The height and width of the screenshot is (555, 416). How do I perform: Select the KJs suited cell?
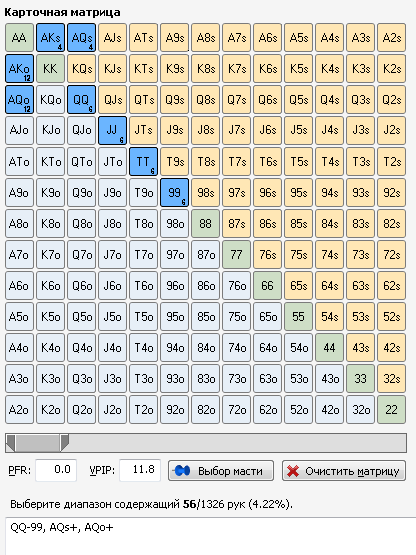click(113, 69)
